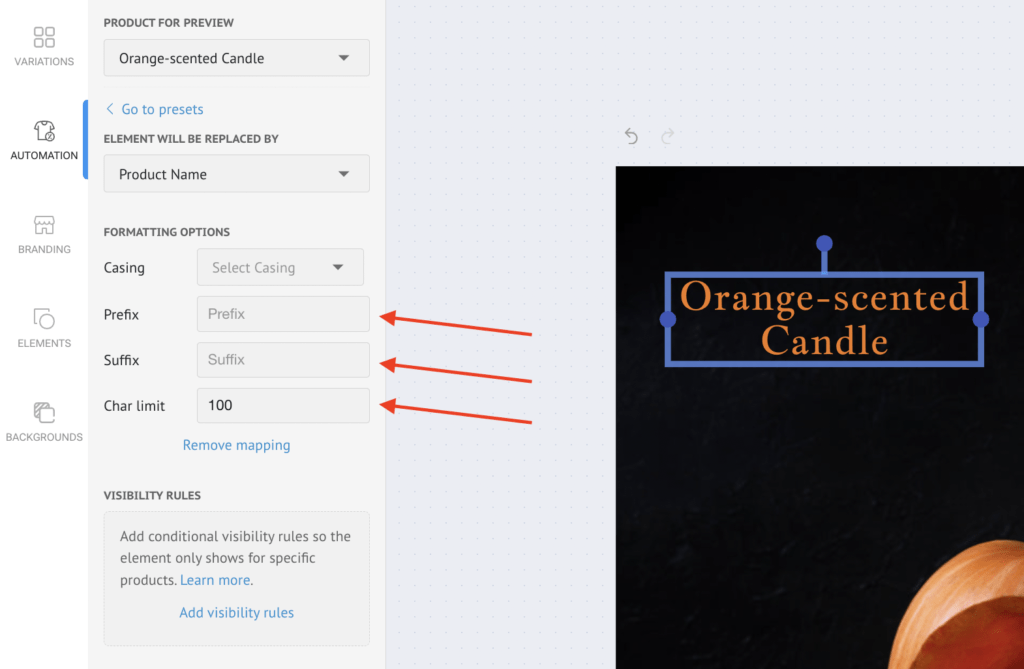Expand the Product for Preview dropdown

pyautogui.click(x=236, y=58)
